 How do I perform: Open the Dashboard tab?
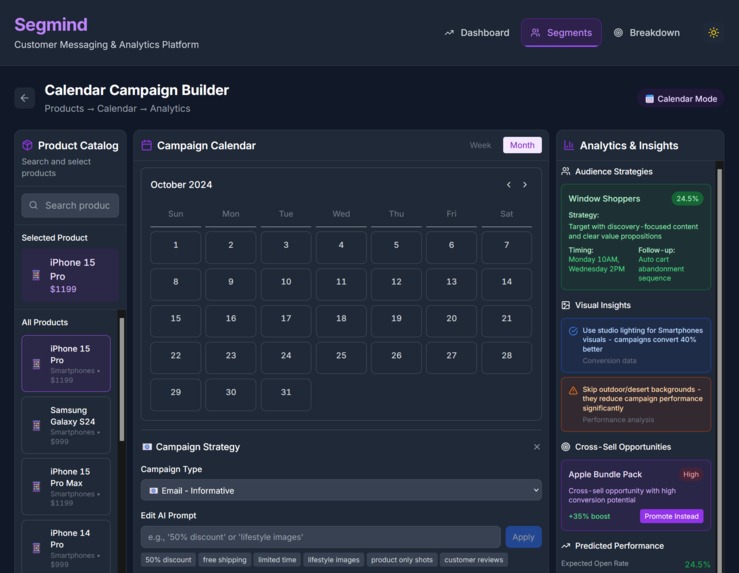(477, 33)
